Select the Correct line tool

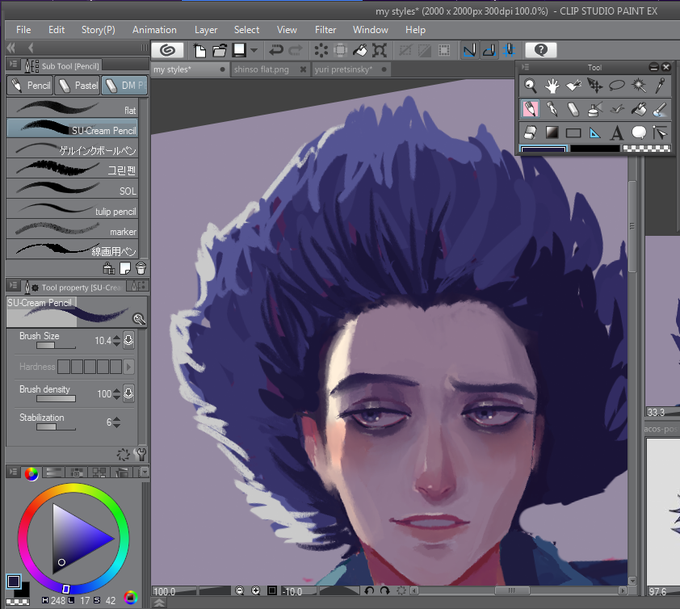tap(660, 132)
